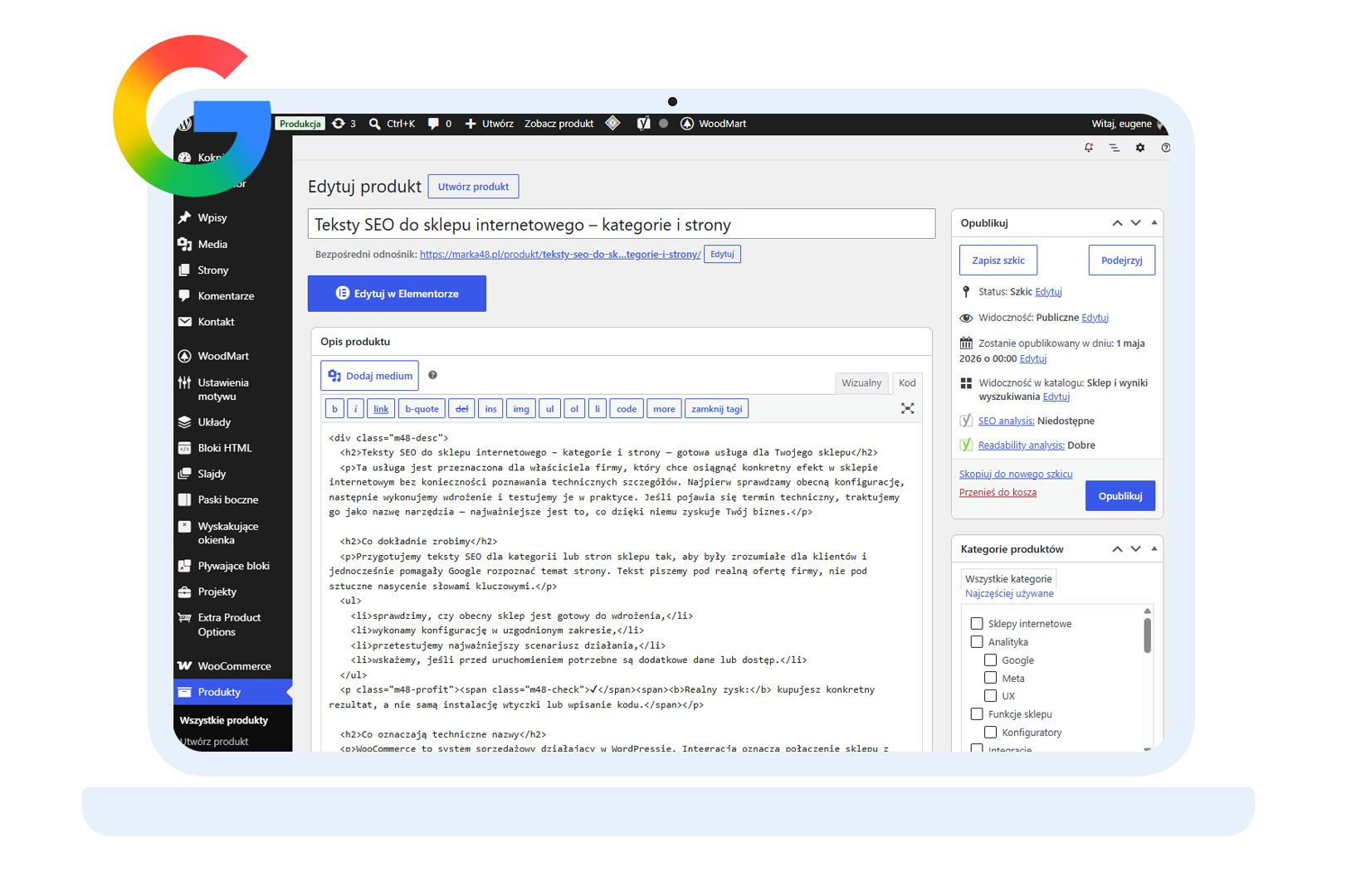Move the Kategorie produktów panel up
The image size is (1361, 896).
tap(1117, 549)
